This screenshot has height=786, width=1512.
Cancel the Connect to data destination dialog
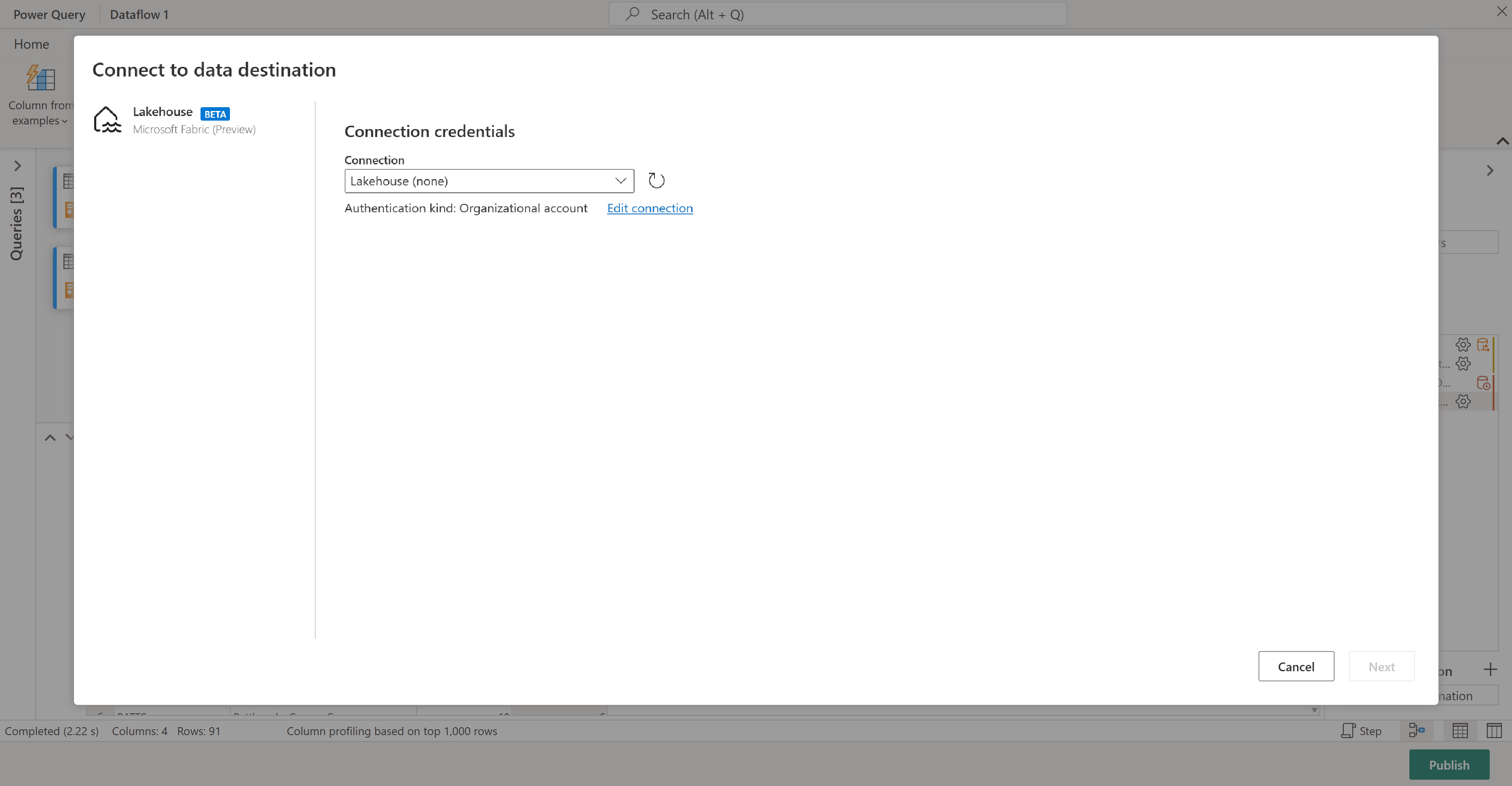(x=1296, y=666)
